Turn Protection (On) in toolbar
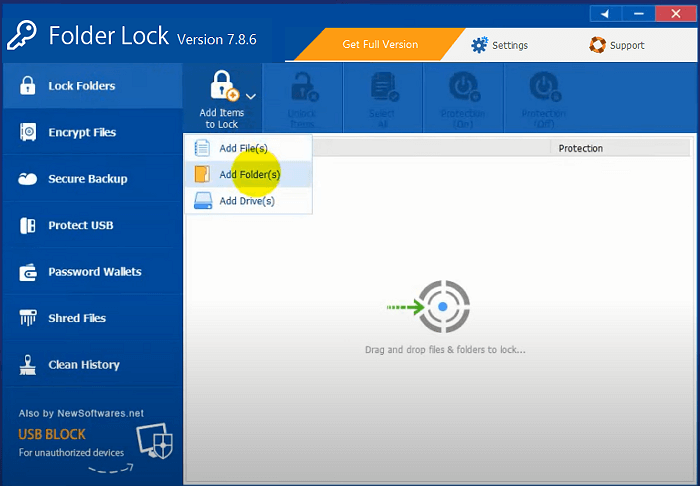Image resolution: width=700 pixels, height=486 pixels. click(x=462, y=98)
